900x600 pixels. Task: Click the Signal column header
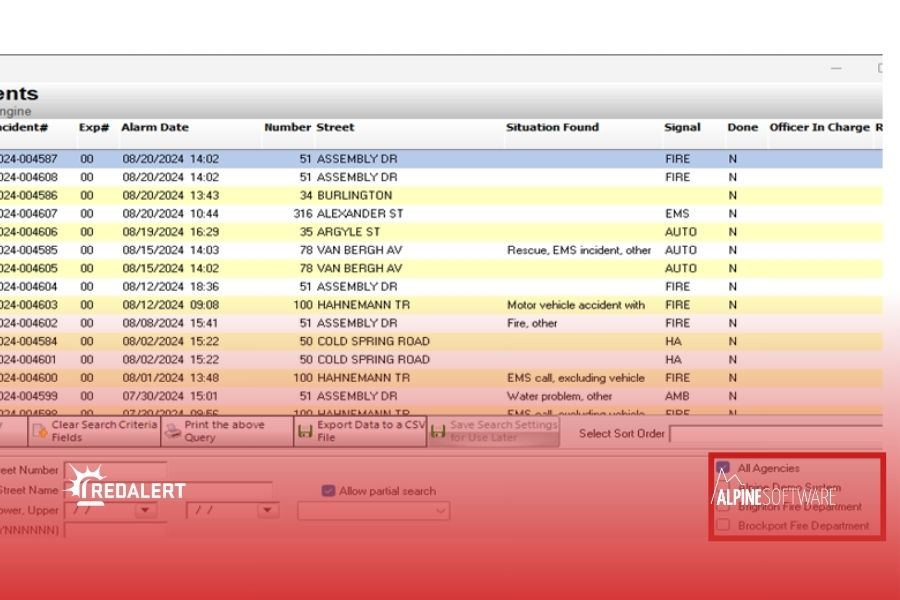[681, 128]
